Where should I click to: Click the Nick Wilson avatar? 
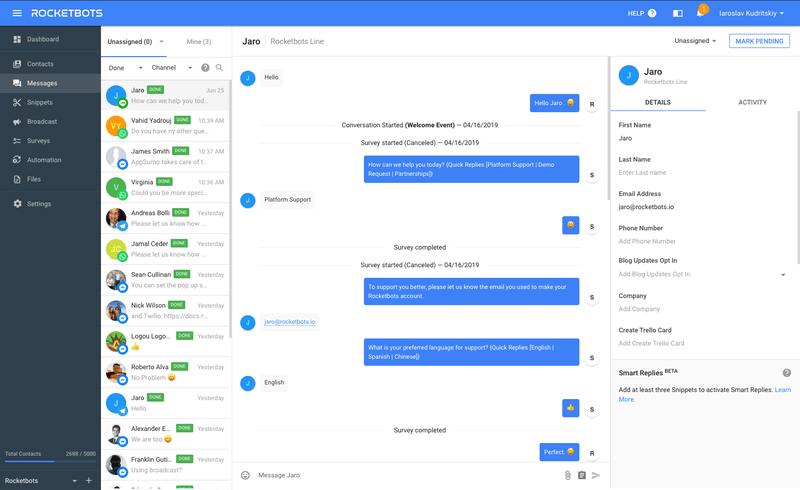tap(116, 310)
